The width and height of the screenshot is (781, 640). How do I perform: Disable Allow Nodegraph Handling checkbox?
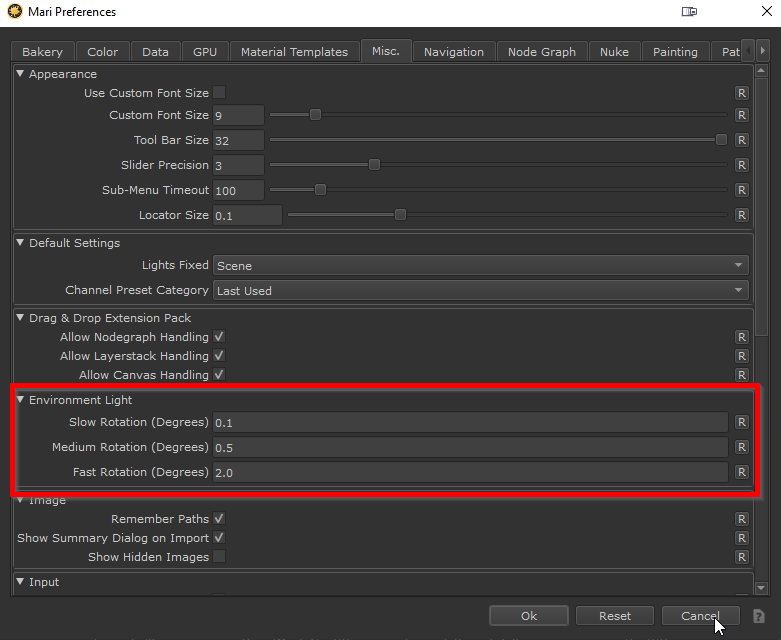pyautogui.click(x=219, y=337)
